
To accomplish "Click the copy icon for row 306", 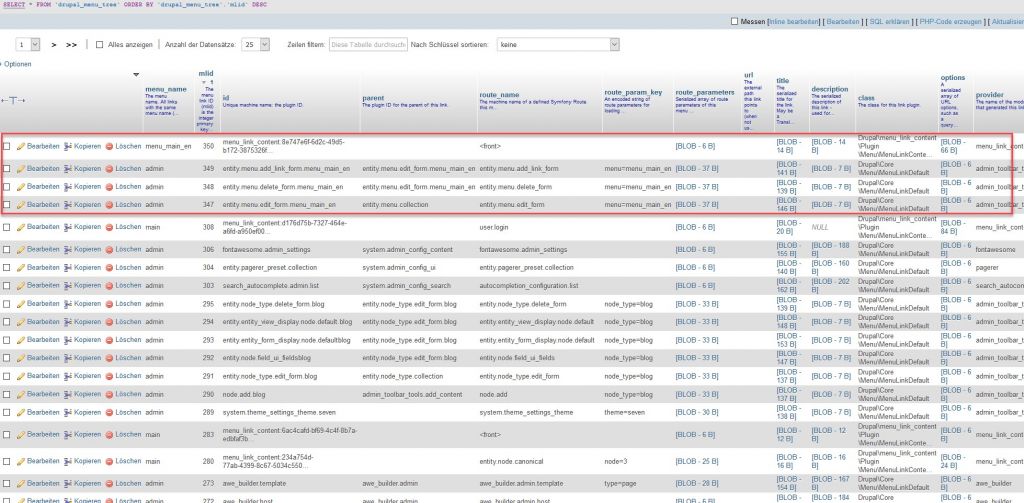I will [x=67, y=250].
